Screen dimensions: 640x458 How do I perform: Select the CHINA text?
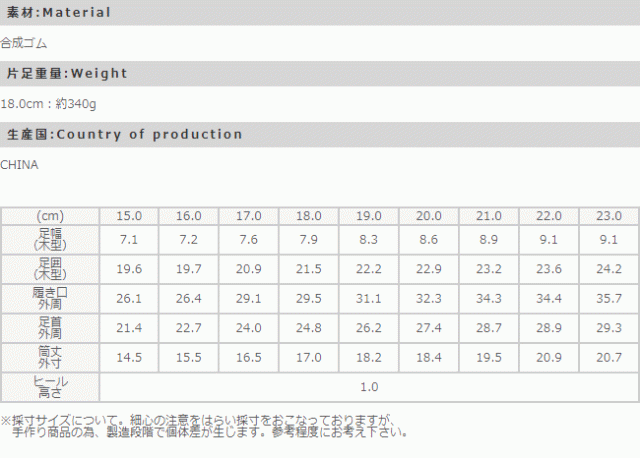[x=19, y=165]
